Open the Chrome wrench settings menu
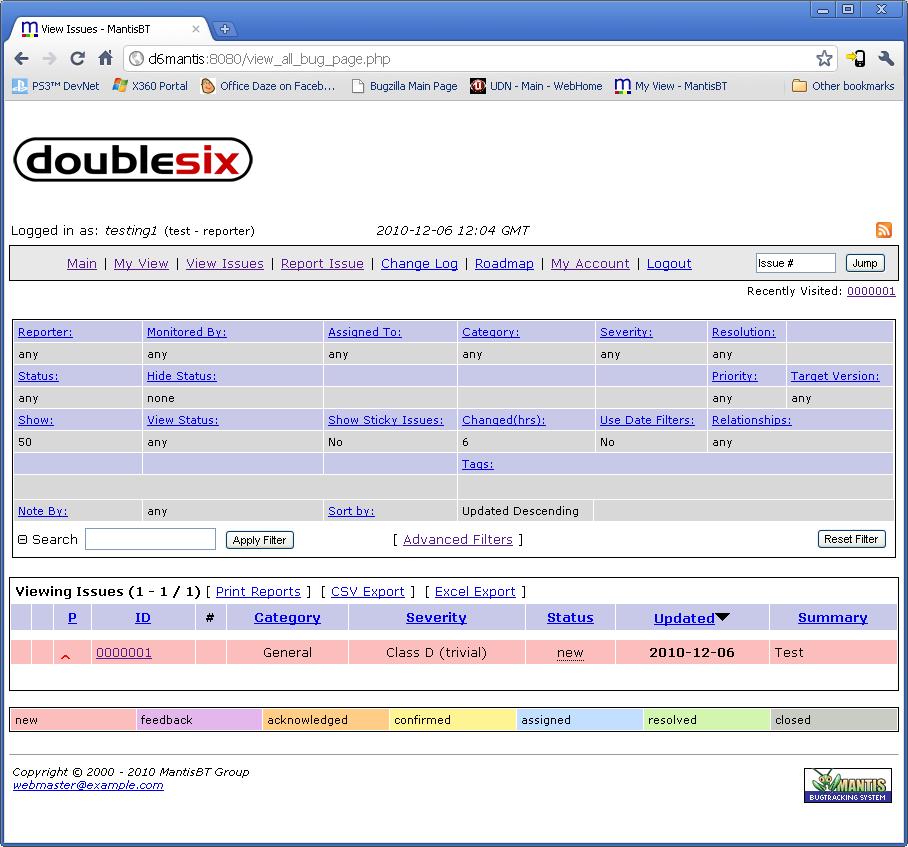Viewport: 908px width, 847px height. pos(885,59)
